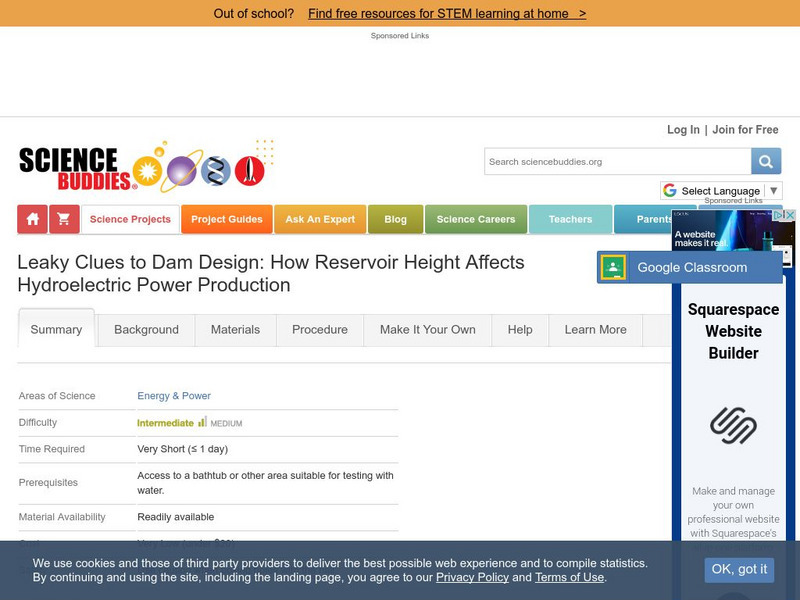Select the Background tab
Image resolution: width=800 pixels, height=600 pixels.
[148, 330]
